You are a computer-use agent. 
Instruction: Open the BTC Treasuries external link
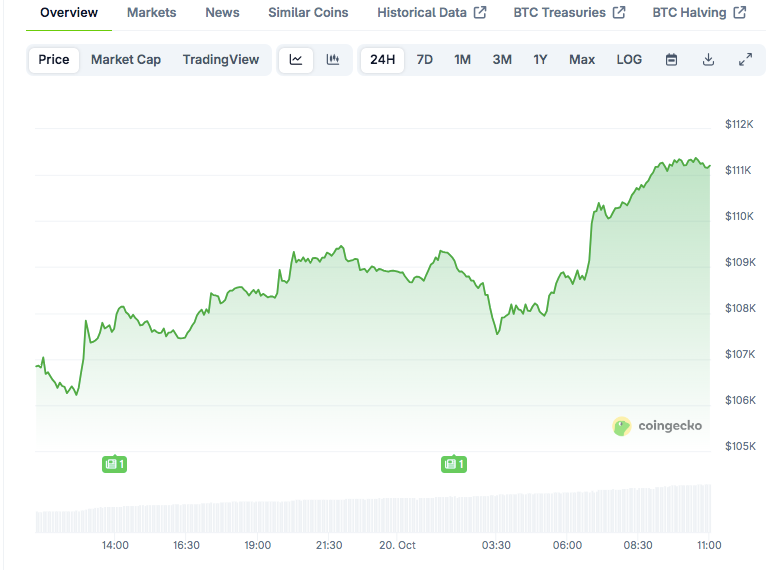(x=569, y=12)
